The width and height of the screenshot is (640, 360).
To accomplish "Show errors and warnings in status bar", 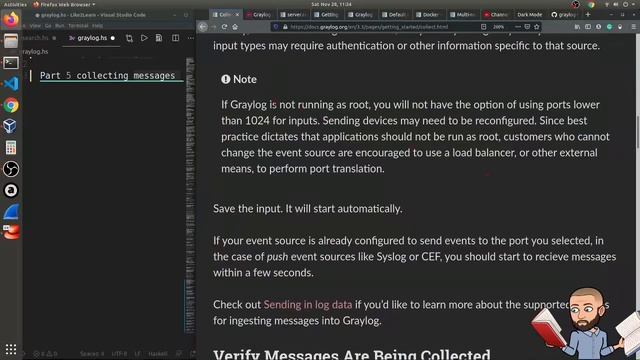I will click(45, 354).
